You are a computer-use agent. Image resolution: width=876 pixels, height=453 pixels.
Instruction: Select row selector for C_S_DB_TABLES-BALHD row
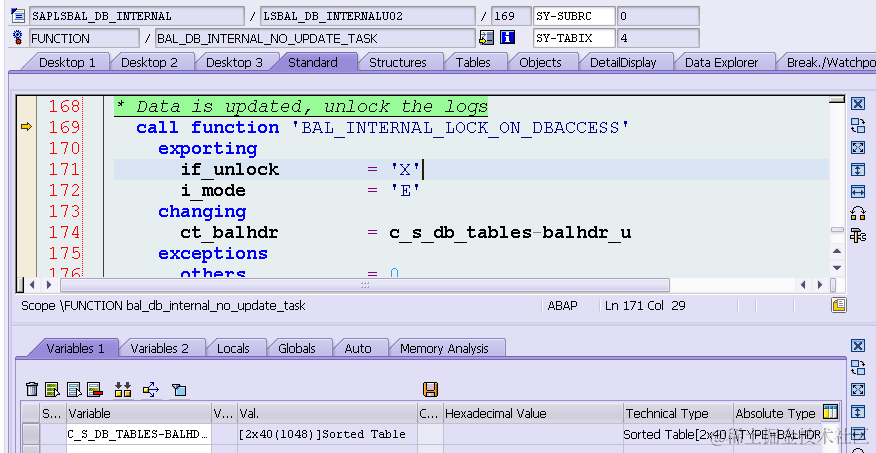[31, 434]
